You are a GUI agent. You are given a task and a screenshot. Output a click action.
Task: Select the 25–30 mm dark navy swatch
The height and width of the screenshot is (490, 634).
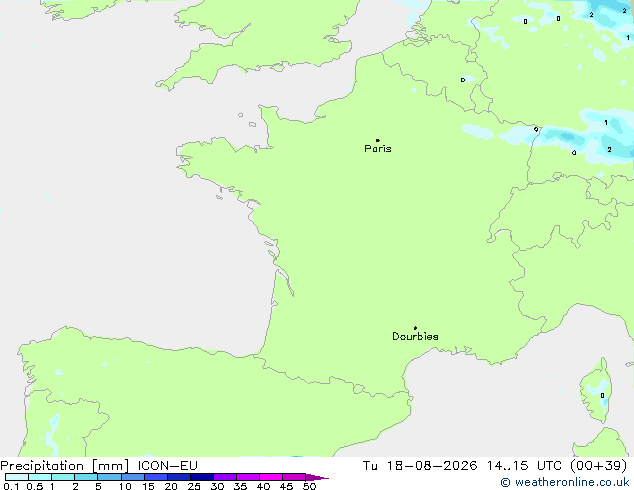coord(202,477)
